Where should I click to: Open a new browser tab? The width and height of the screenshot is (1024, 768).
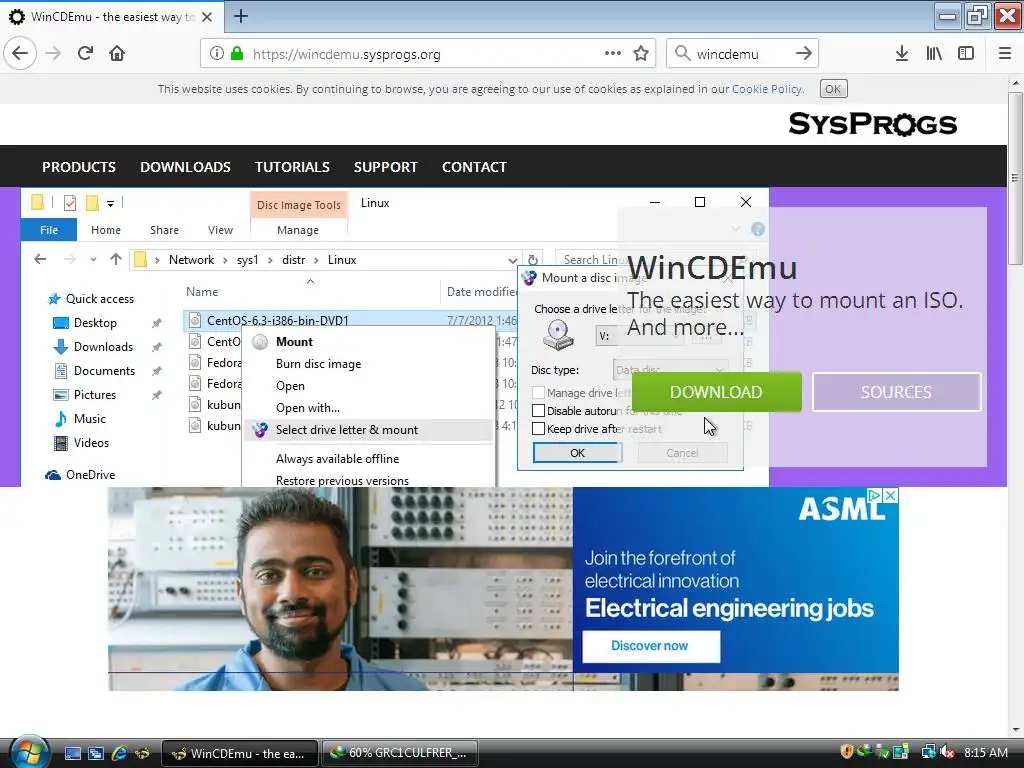[x=240, y=16]
